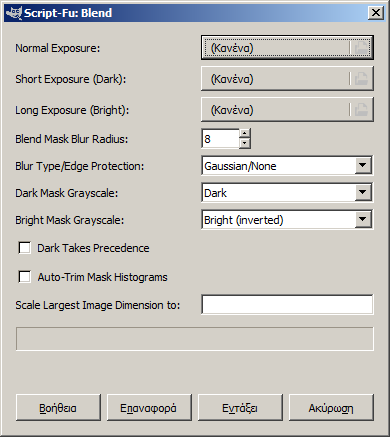Image resolution: width=390 pixels, height=437 pixels.
Task: Enable Dark Takes Precedence checkbox
Action: pos(25,248)
